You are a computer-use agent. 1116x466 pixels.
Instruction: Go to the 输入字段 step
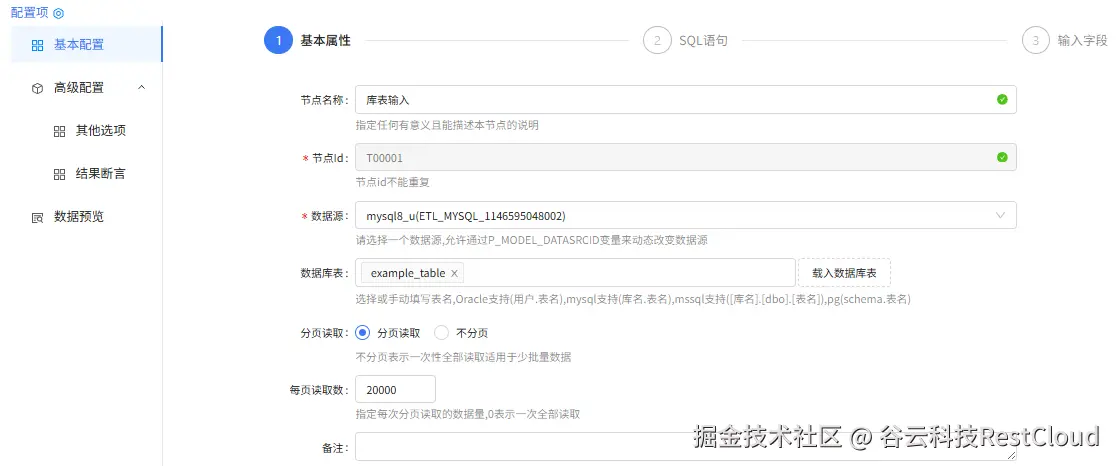click(1083, 41)
